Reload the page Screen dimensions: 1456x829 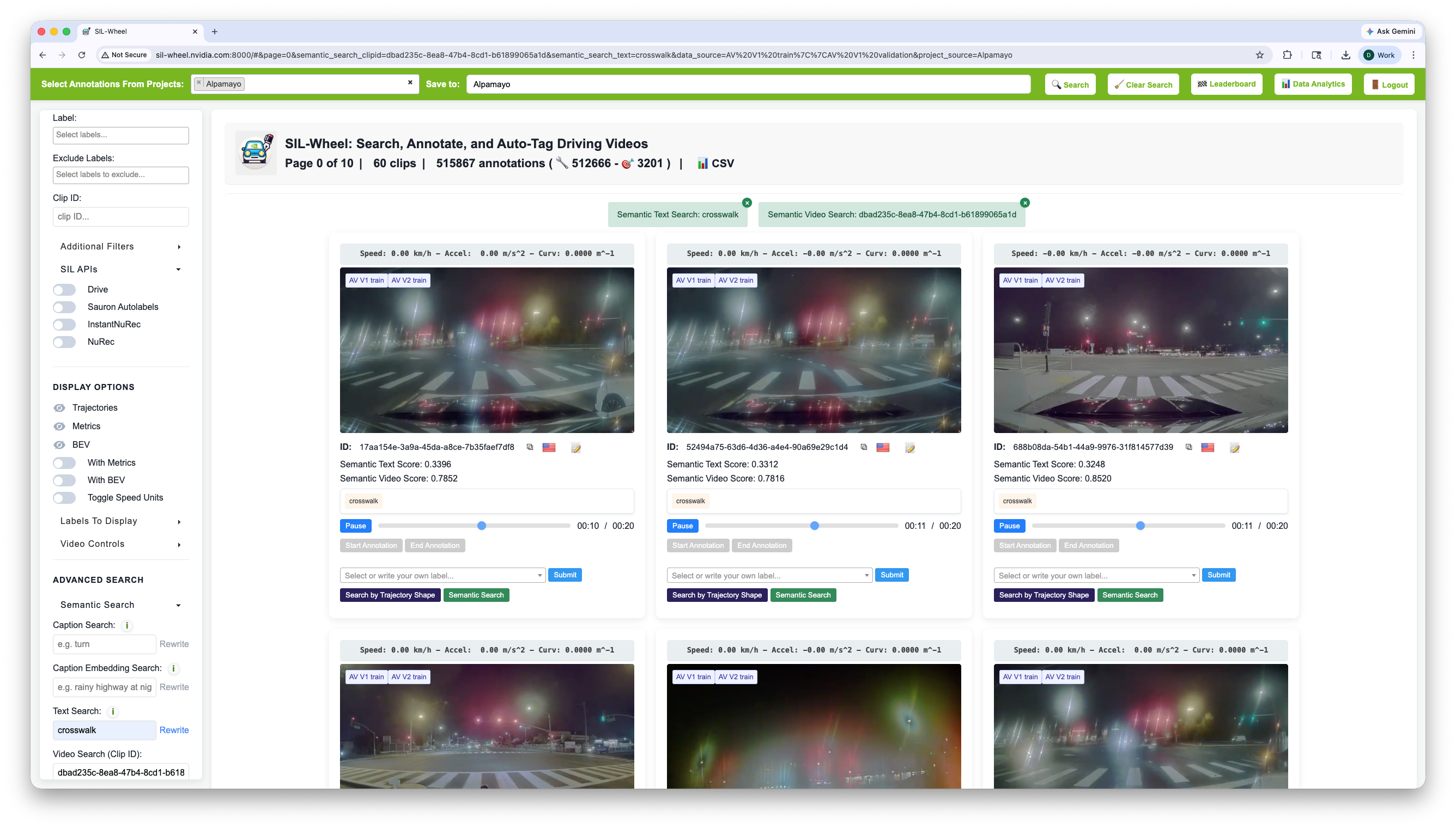(81, 55)
